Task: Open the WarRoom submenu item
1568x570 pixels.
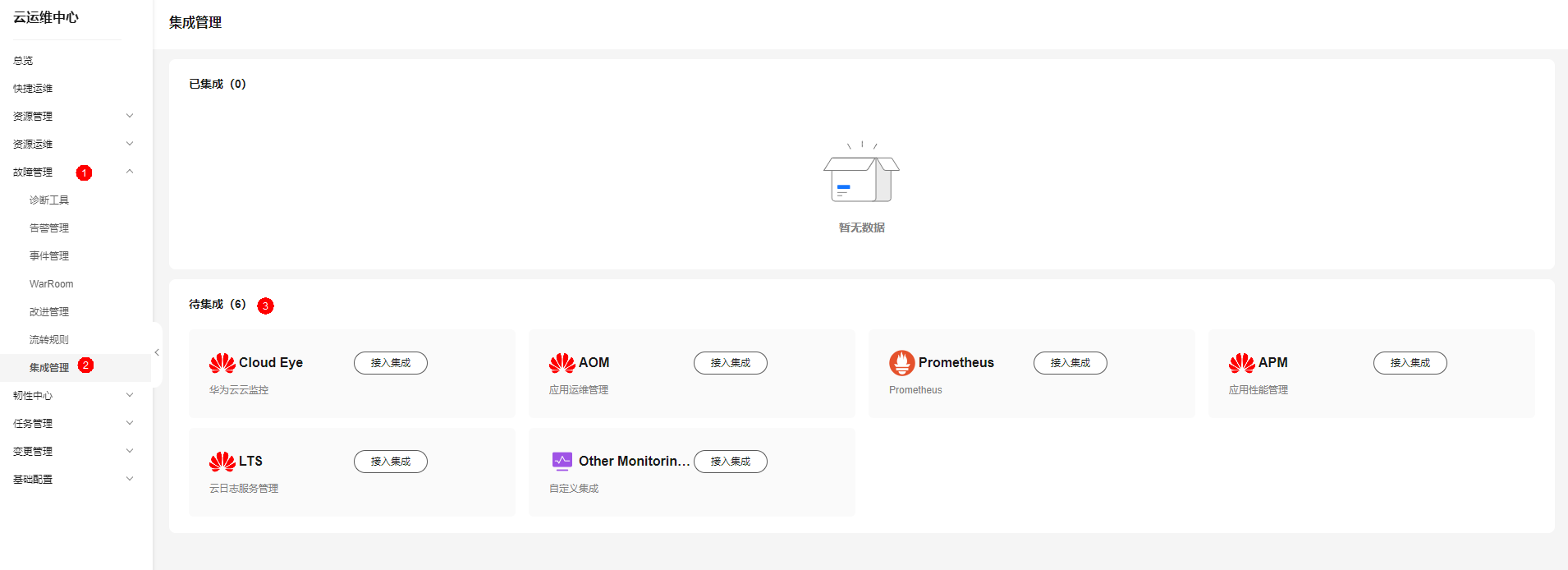Action: point(51,284)
